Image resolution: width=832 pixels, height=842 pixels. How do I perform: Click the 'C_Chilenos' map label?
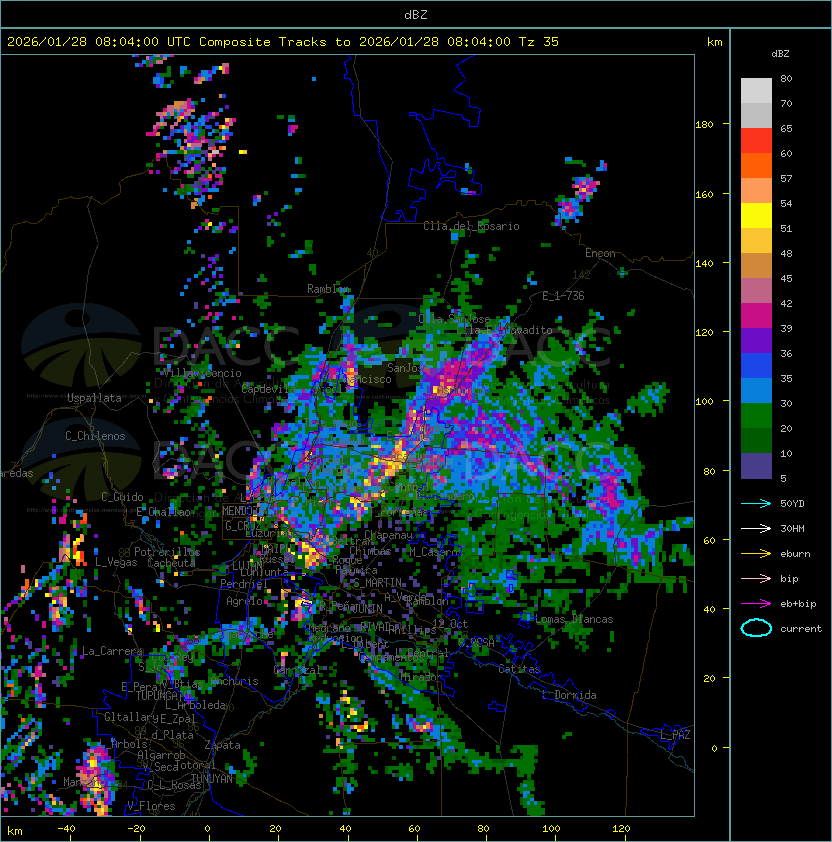95,436
